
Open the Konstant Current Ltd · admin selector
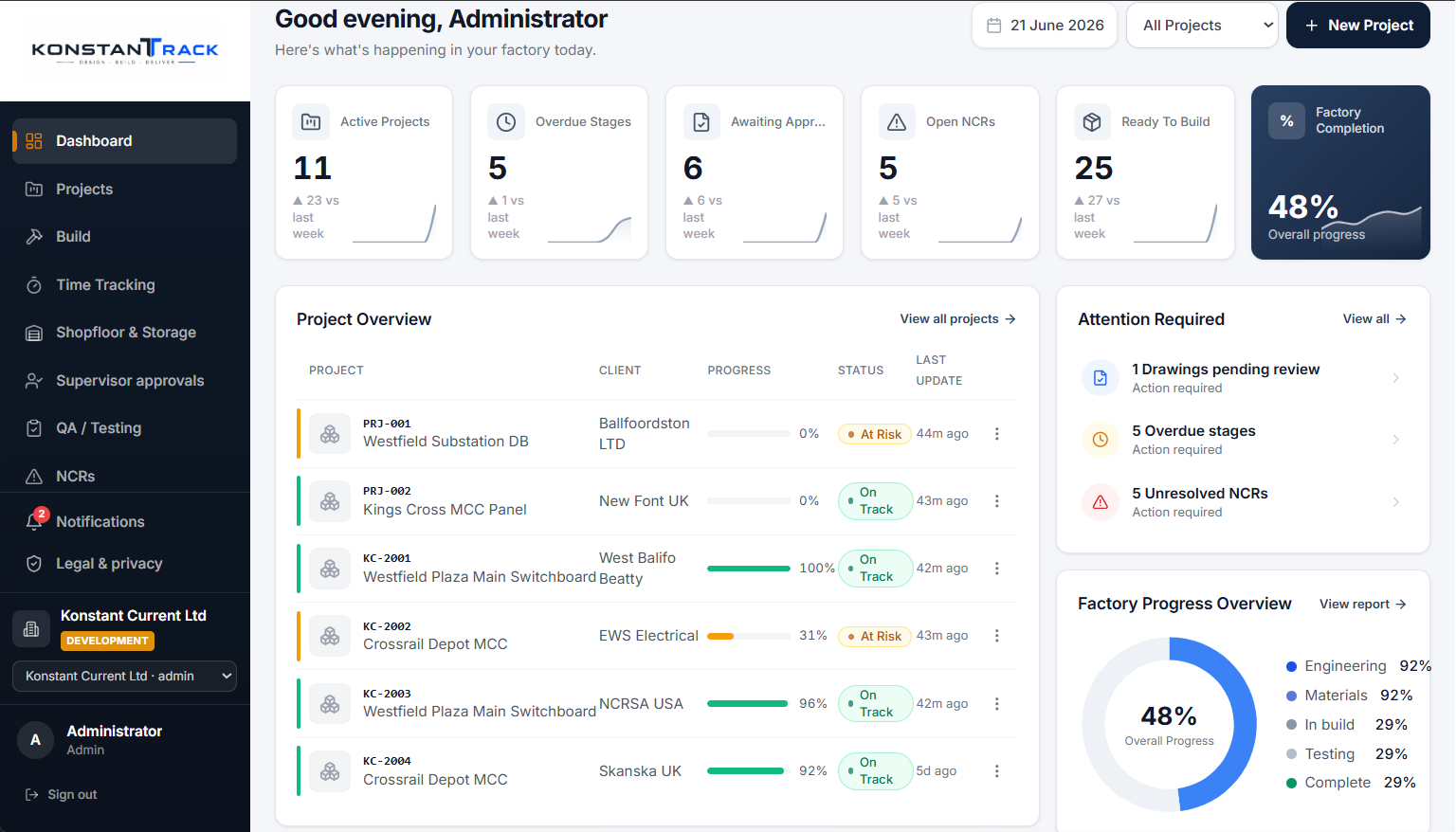tap(124, 677)
